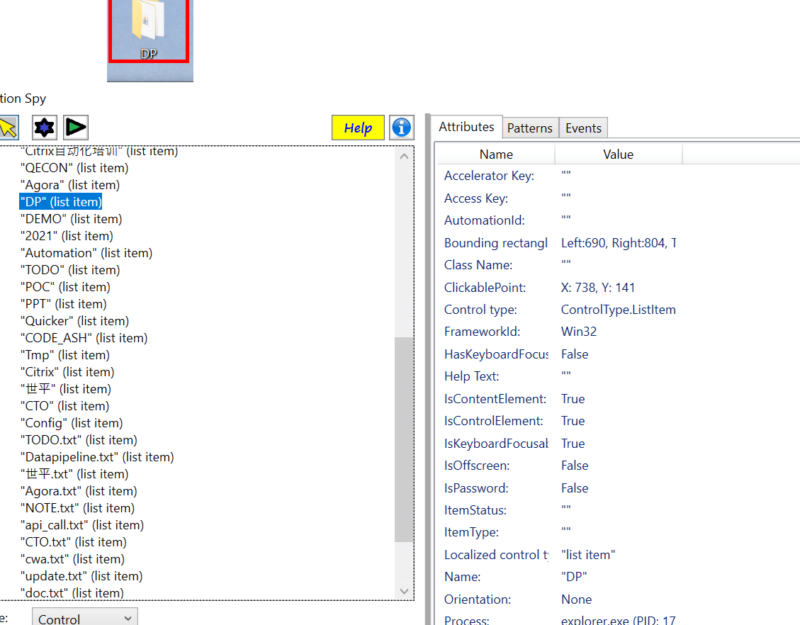Click the Value column header

[618, 154]
